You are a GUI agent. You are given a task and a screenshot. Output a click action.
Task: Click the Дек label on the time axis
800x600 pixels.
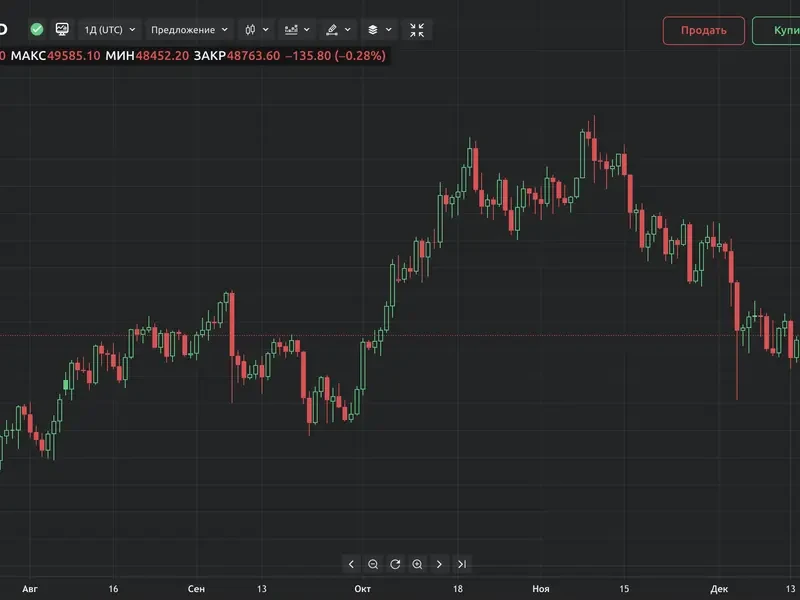(x=719, y=589)
